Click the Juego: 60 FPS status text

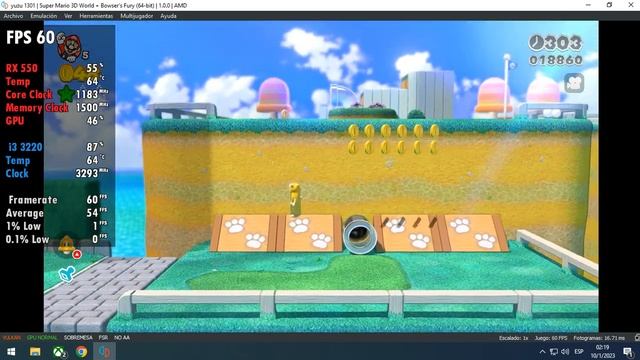coord(551,338)
